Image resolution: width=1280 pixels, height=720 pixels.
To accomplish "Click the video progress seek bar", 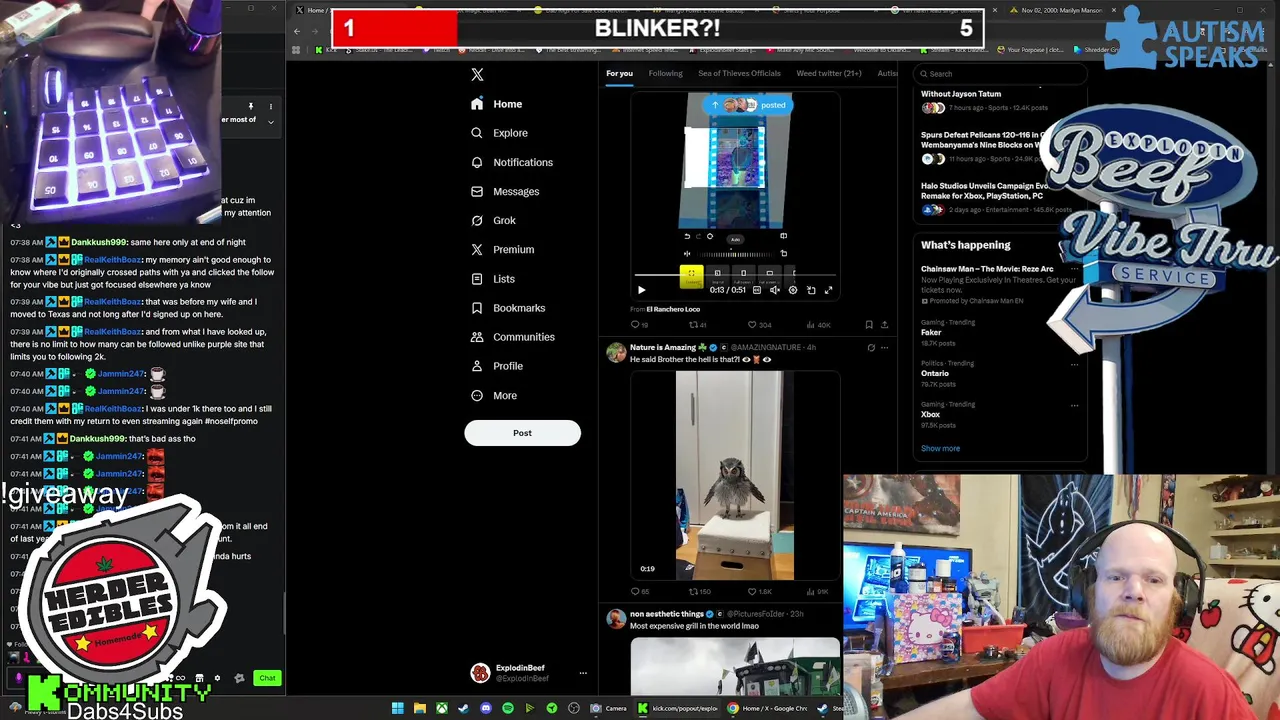I will click(x=735, y=275).
